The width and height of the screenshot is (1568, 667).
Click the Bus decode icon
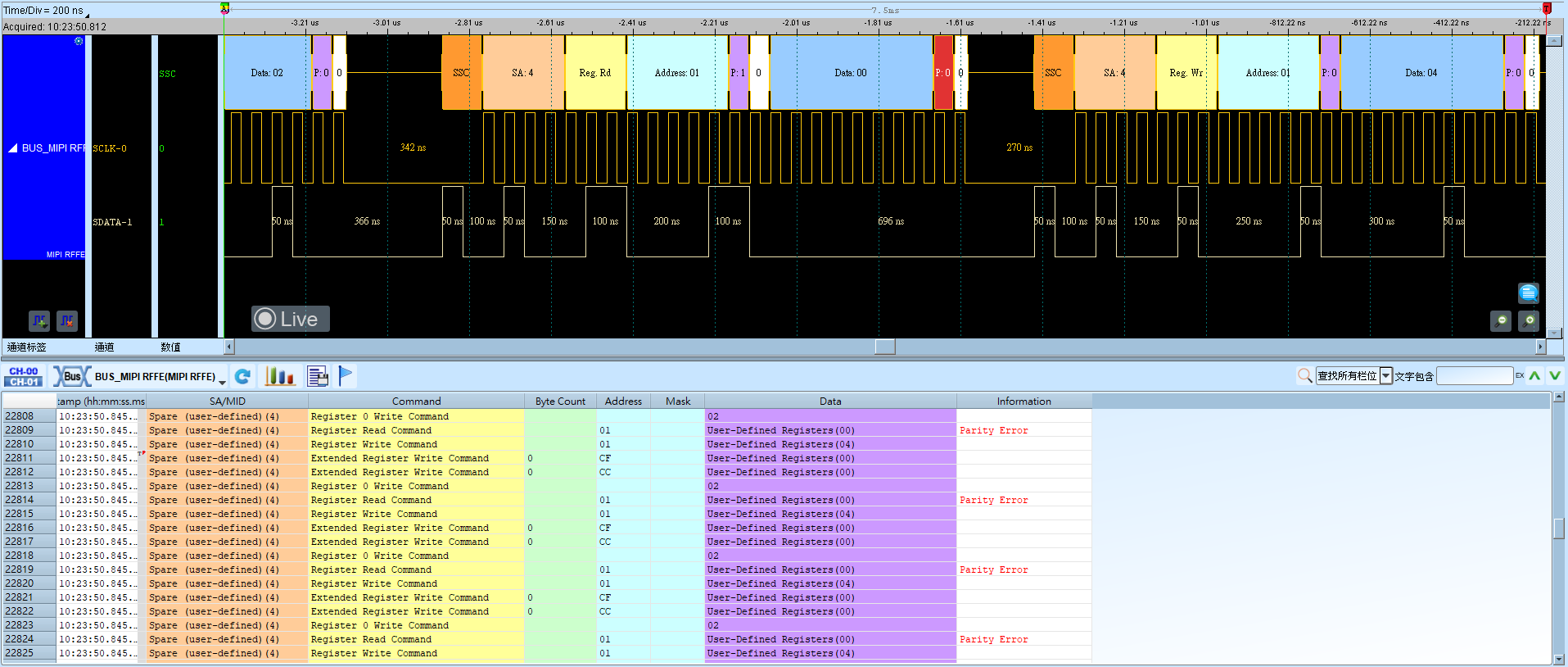(x=72, y=376)
